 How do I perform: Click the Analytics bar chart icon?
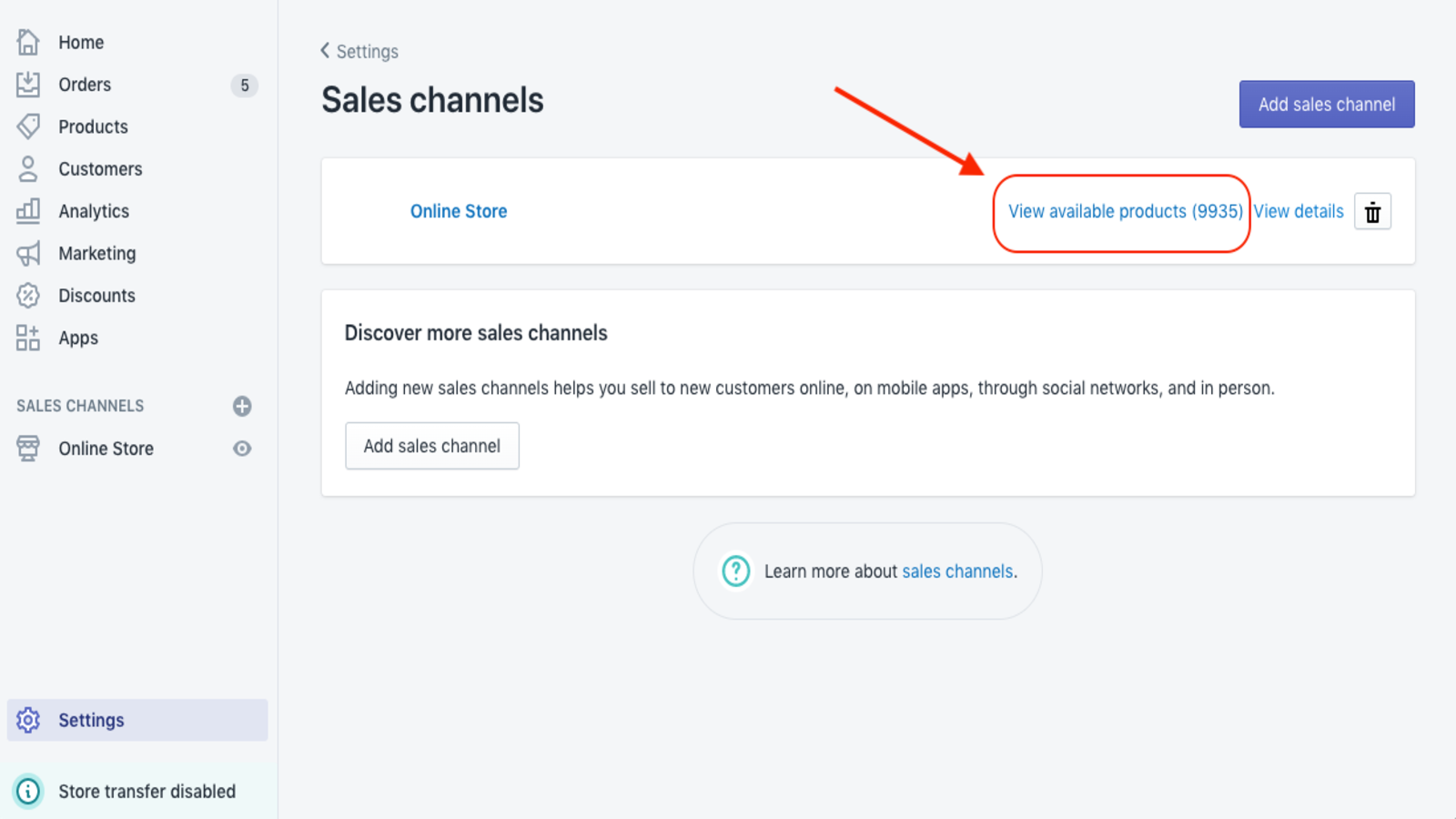coord(28,211)
